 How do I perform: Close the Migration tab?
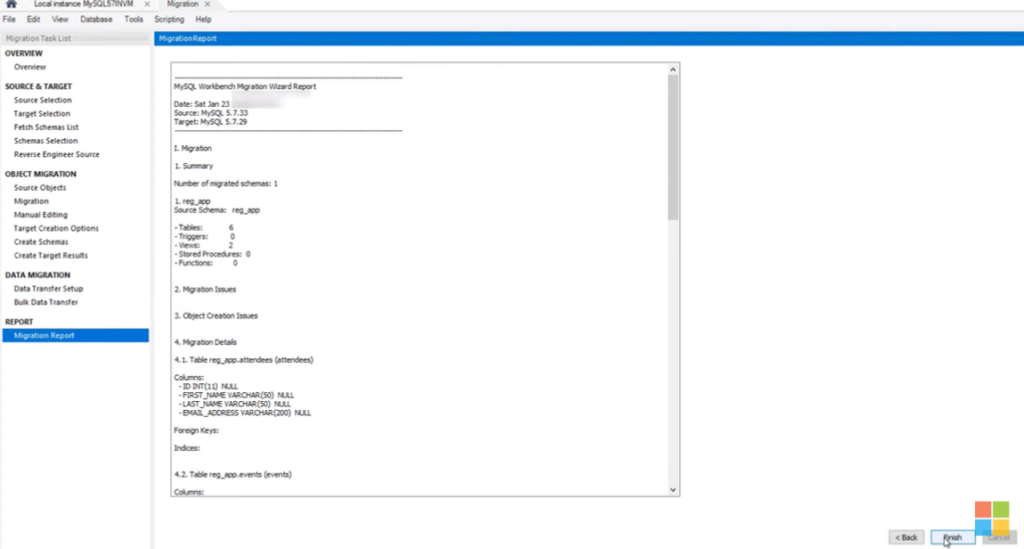tap(208, 4)
